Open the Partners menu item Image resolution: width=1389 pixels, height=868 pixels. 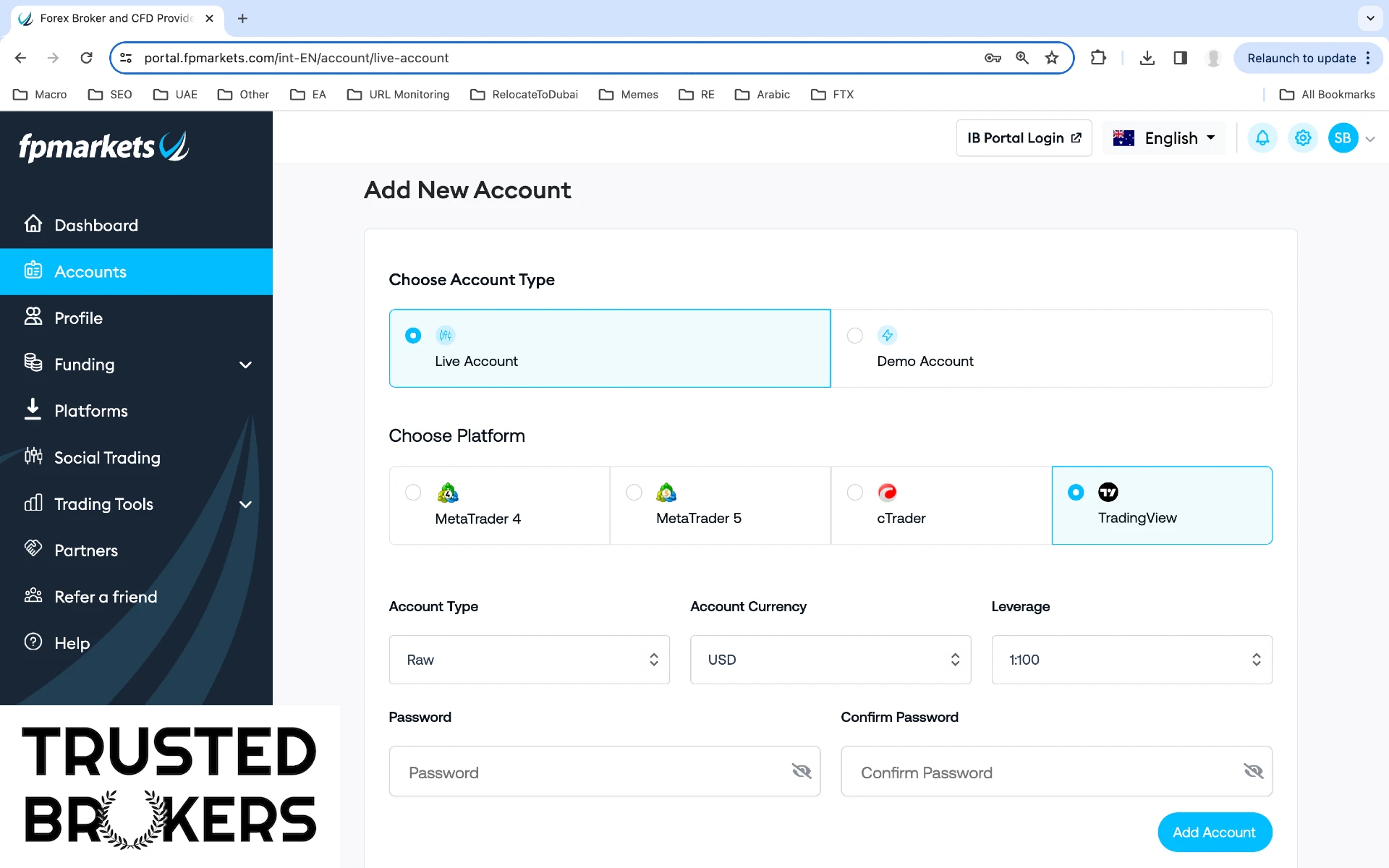pyautogui.click(x=136, y=550)
